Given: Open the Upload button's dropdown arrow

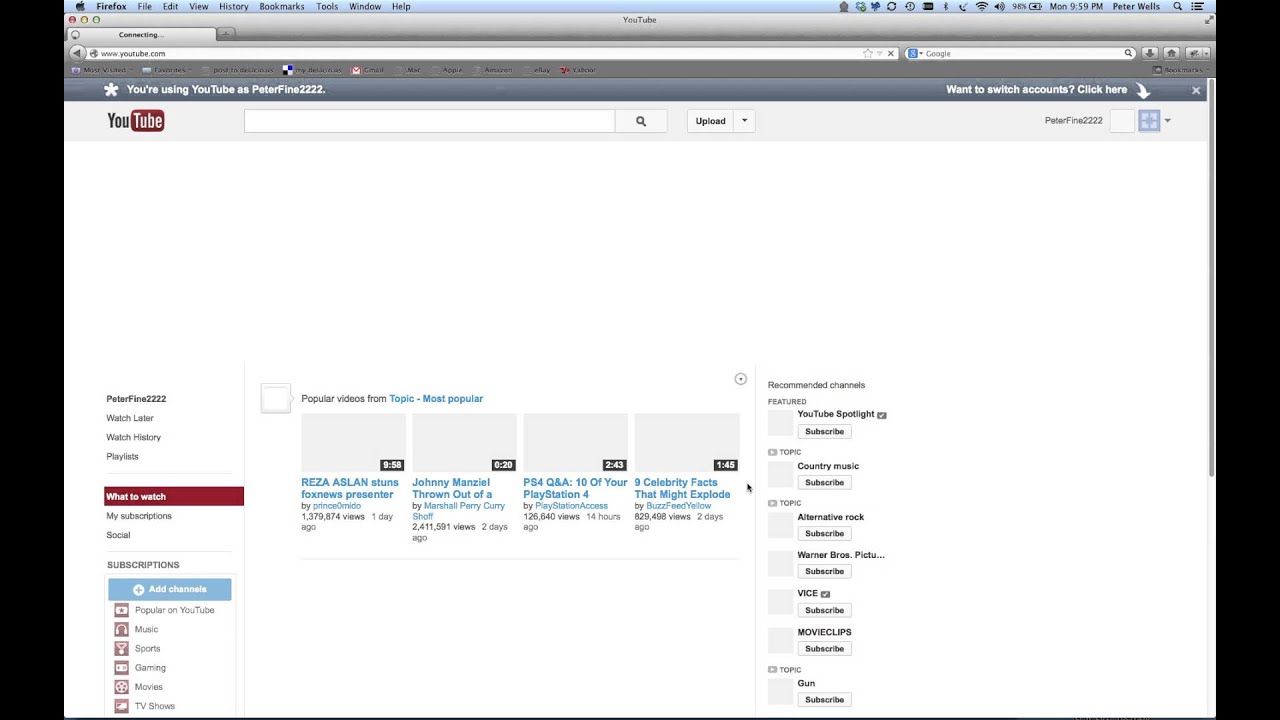Looking at the screenshot, I should [744, 121].
